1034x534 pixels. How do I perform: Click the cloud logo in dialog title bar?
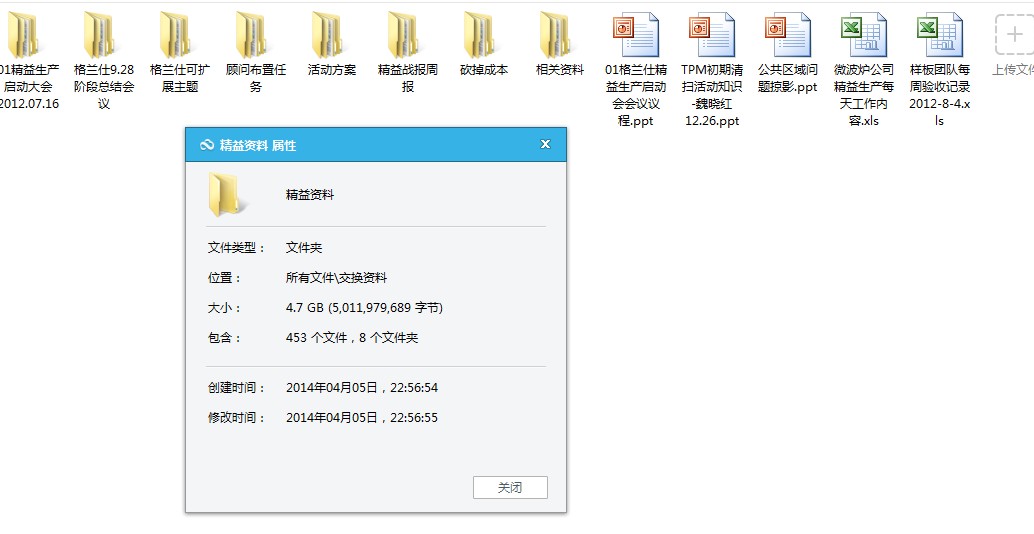pyautogui.click(x=207, y=145)
